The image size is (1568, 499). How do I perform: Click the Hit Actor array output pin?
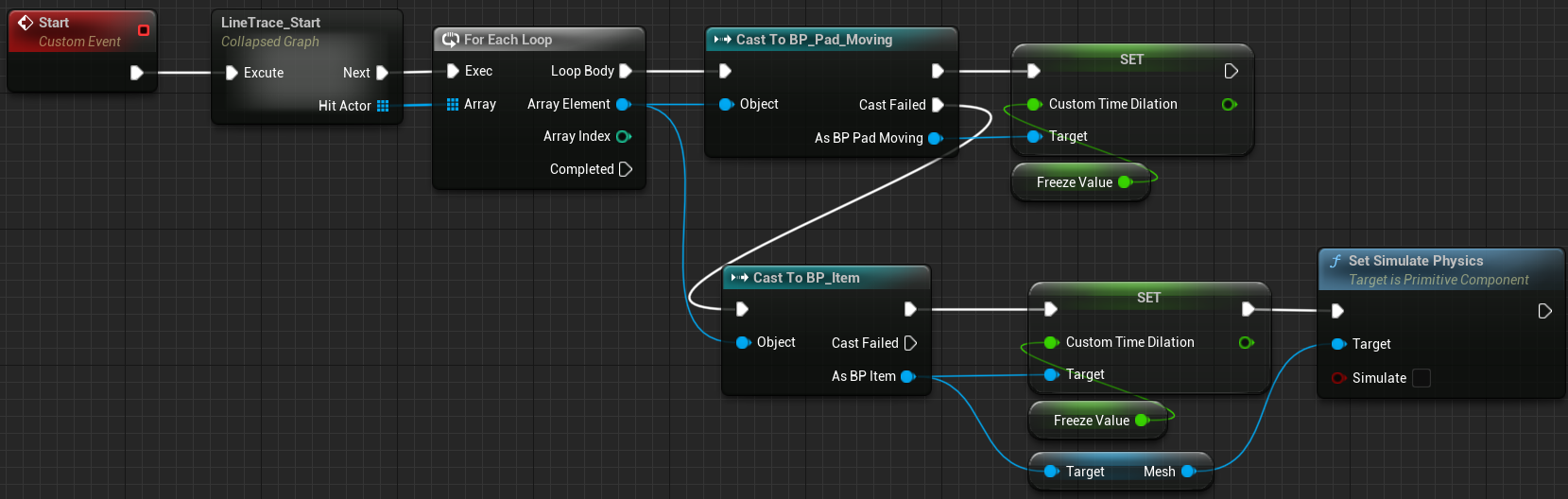click(383, 106)
